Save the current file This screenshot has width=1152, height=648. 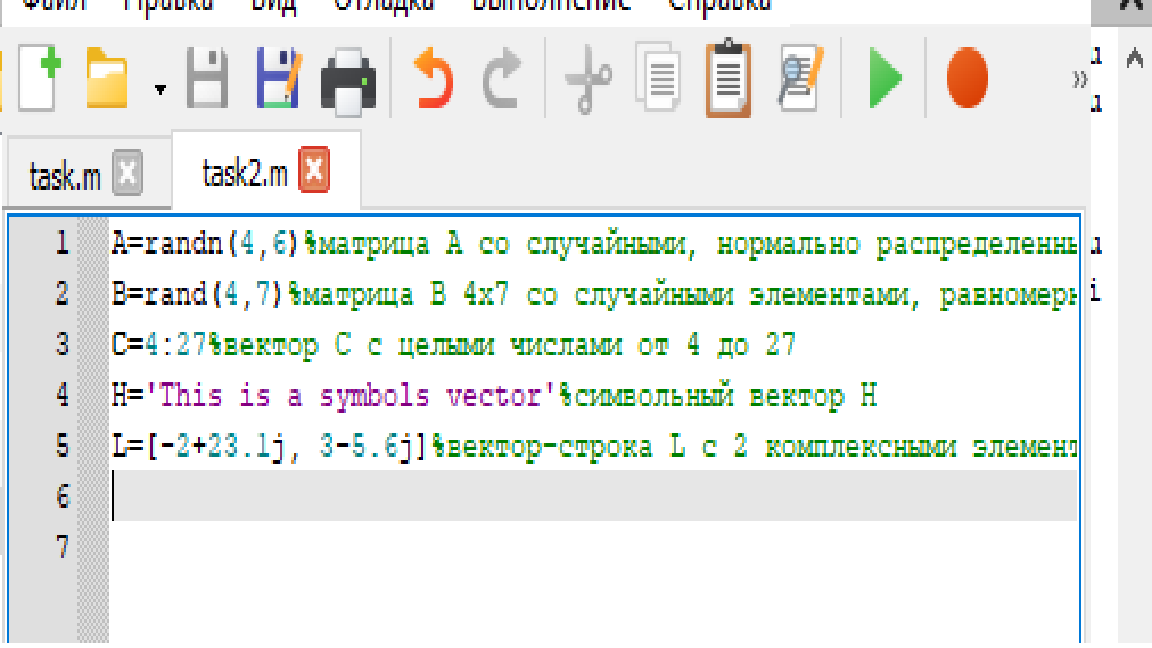(x=208, y=80)
